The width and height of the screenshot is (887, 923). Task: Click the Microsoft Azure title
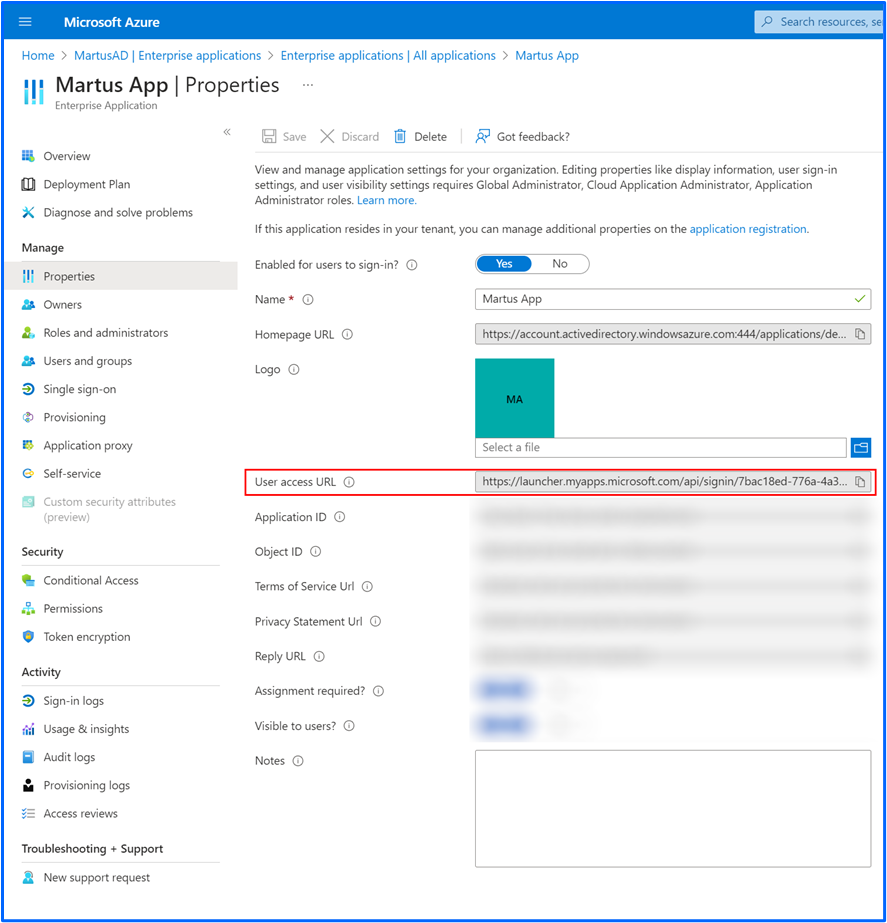(112, 22)
